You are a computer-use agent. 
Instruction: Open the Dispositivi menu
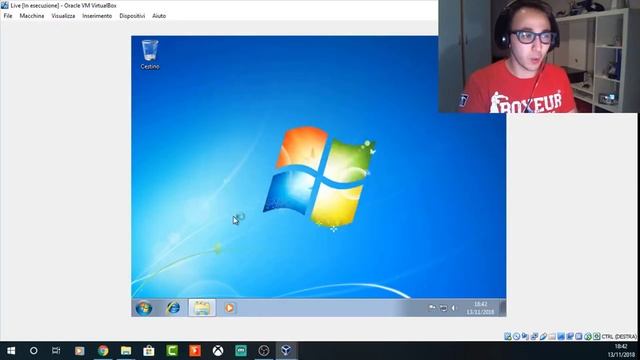point(132,16)
